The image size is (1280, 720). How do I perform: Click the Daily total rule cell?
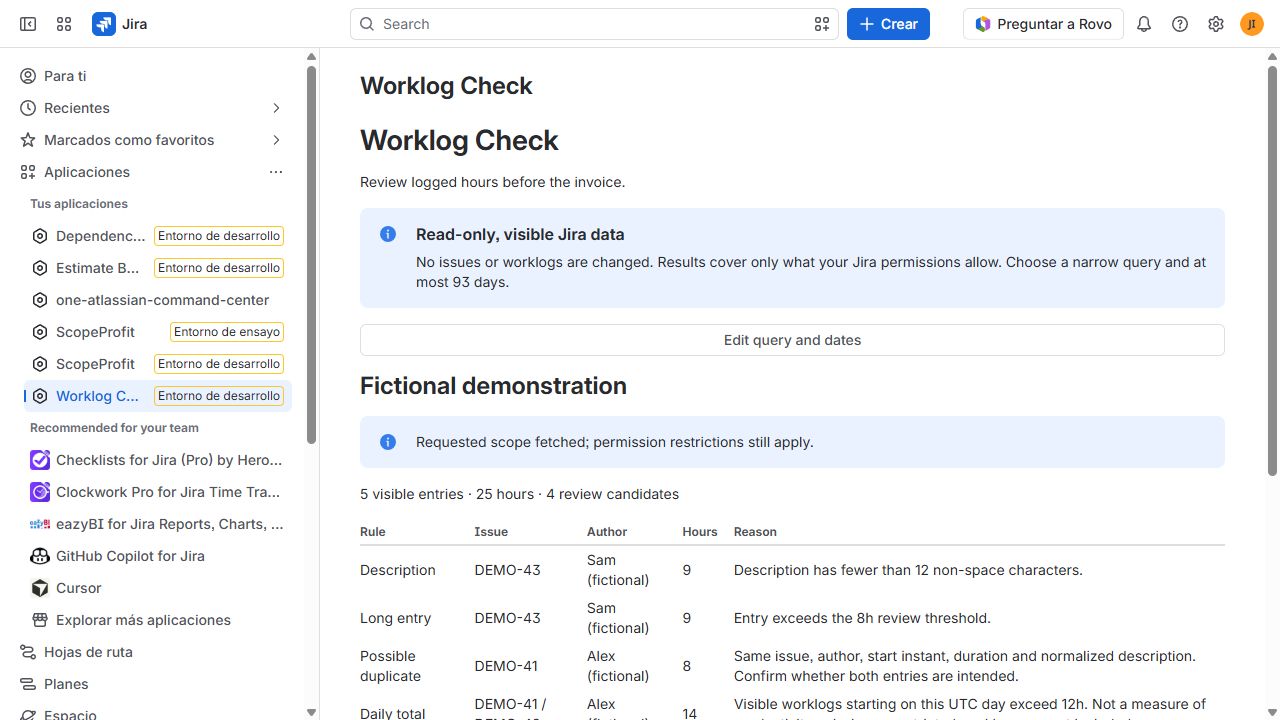[x=393, y=713]
